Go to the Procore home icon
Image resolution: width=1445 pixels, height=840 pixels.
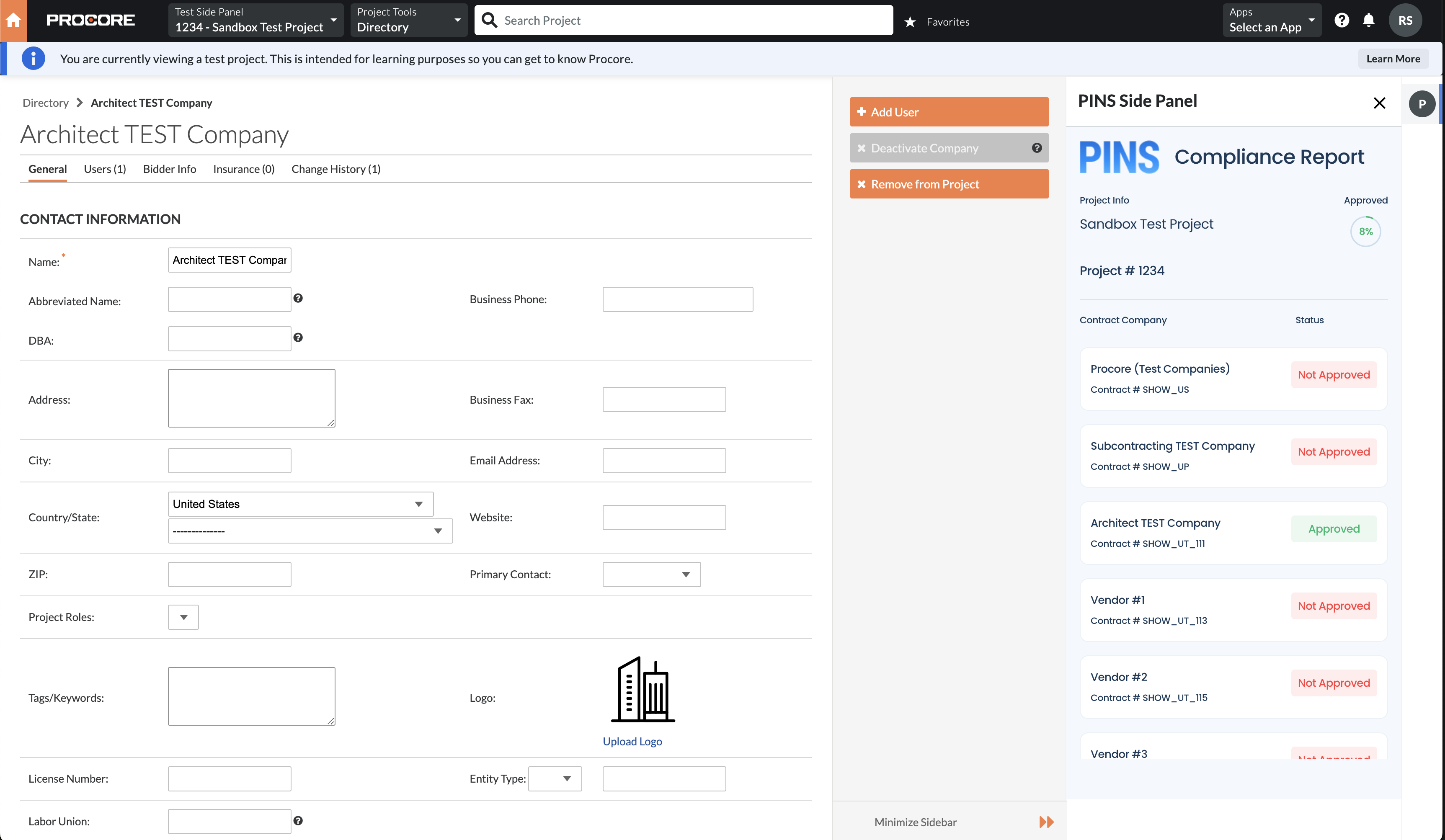click(13, 21)
